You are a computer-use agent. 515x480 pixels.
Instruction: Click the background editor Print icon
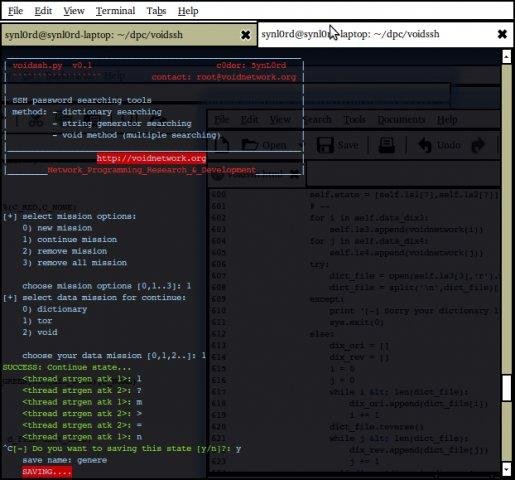(x=386, y=145)
